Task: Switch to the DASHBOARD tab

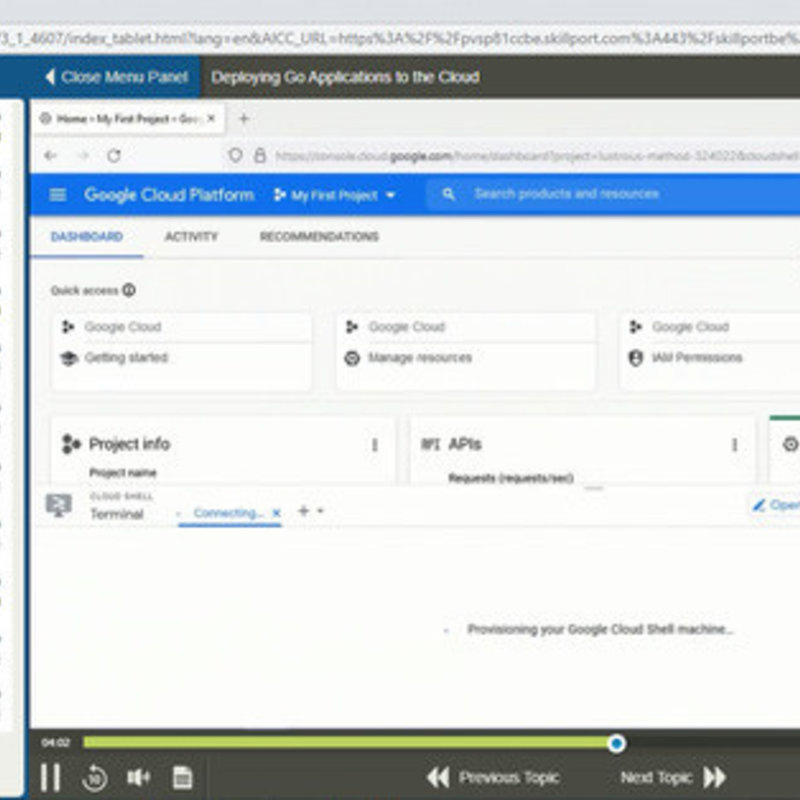Action: coord(87,237)
